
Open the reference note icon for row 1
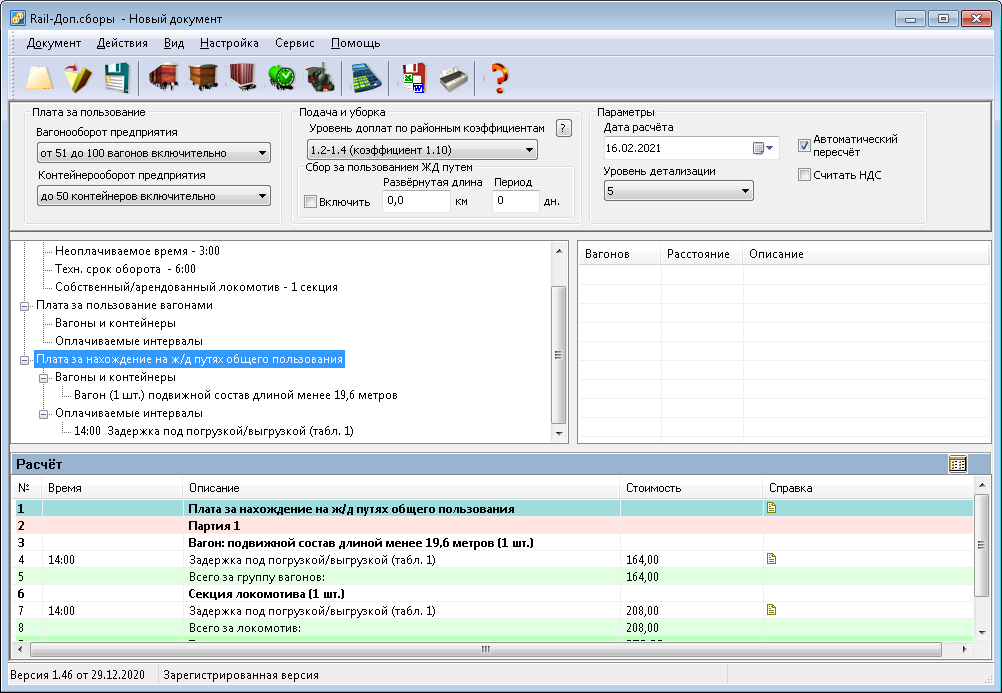pyautogui.click(x=771, y=508)
